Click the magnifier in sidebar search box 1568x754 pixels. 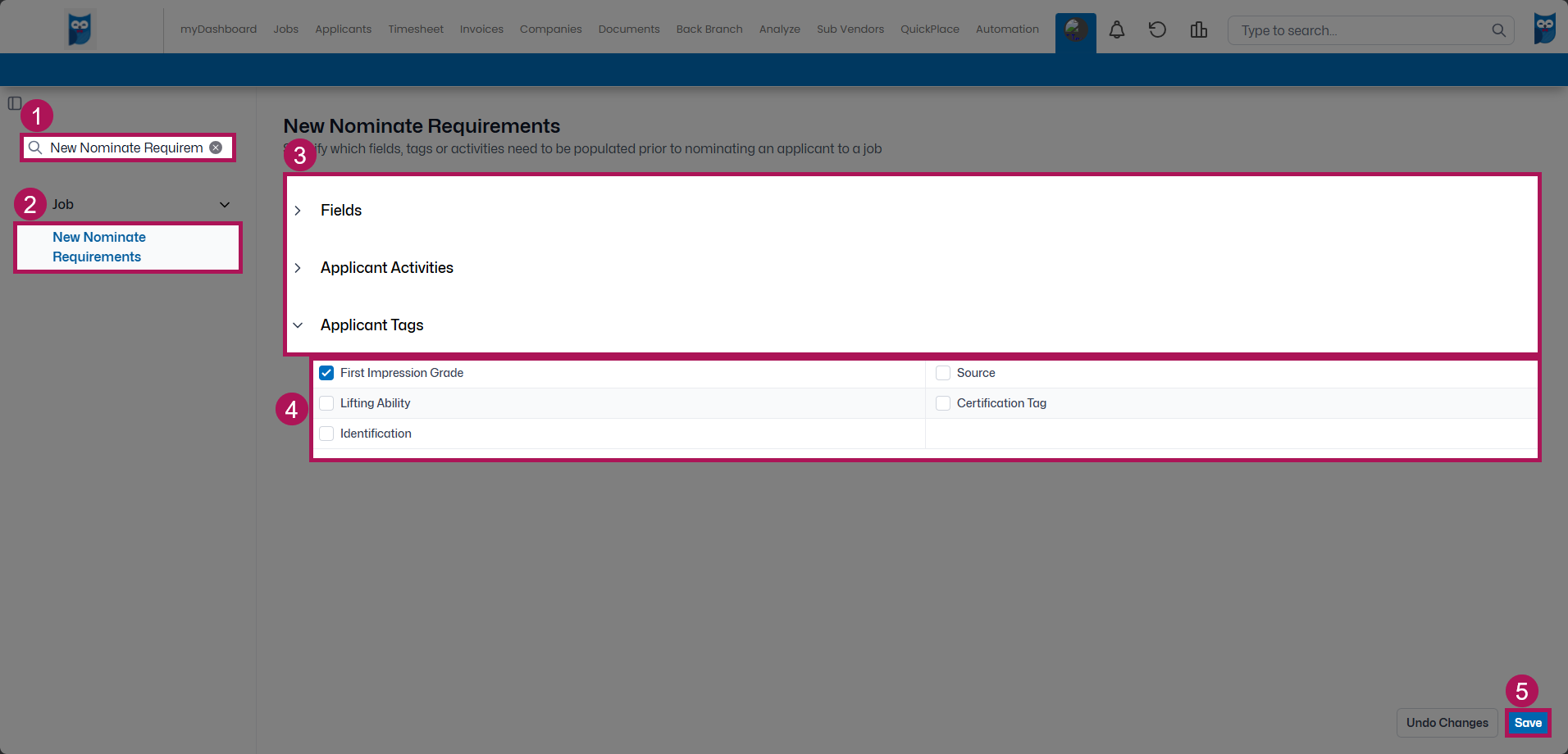pyautogui.click(x=35, y=148)
